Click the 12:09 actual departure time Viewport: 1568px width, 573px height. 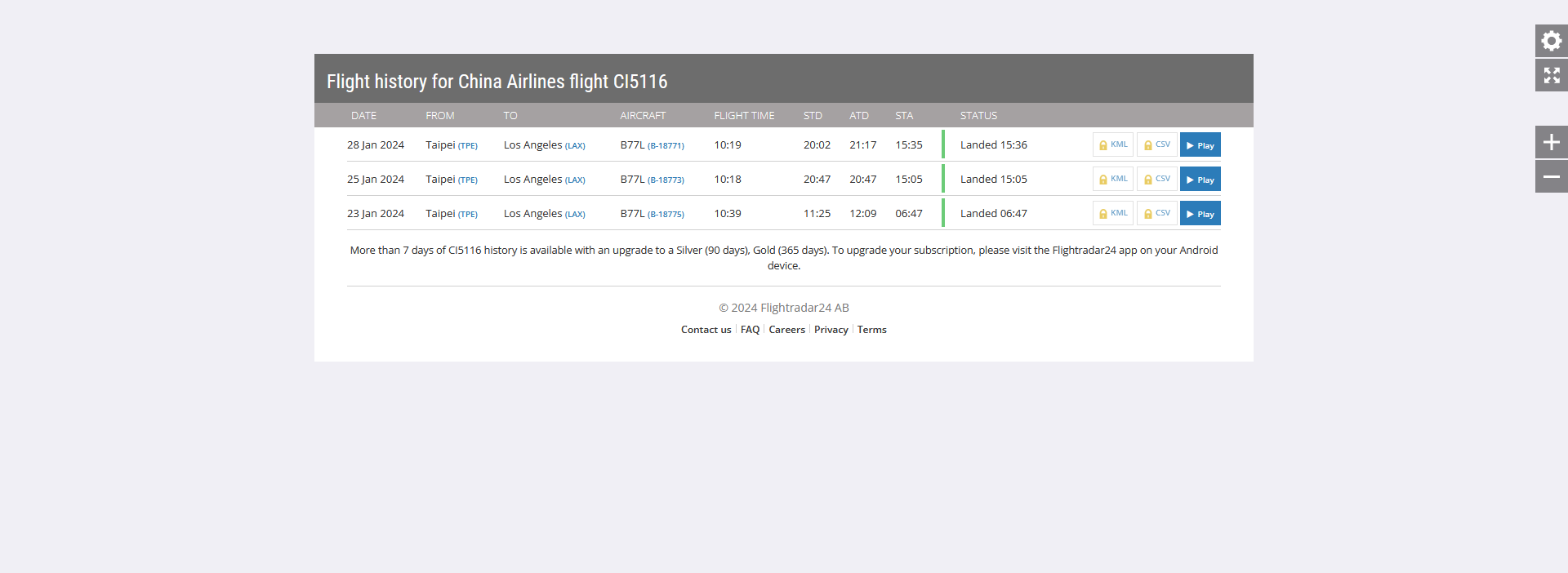[863, 214]
